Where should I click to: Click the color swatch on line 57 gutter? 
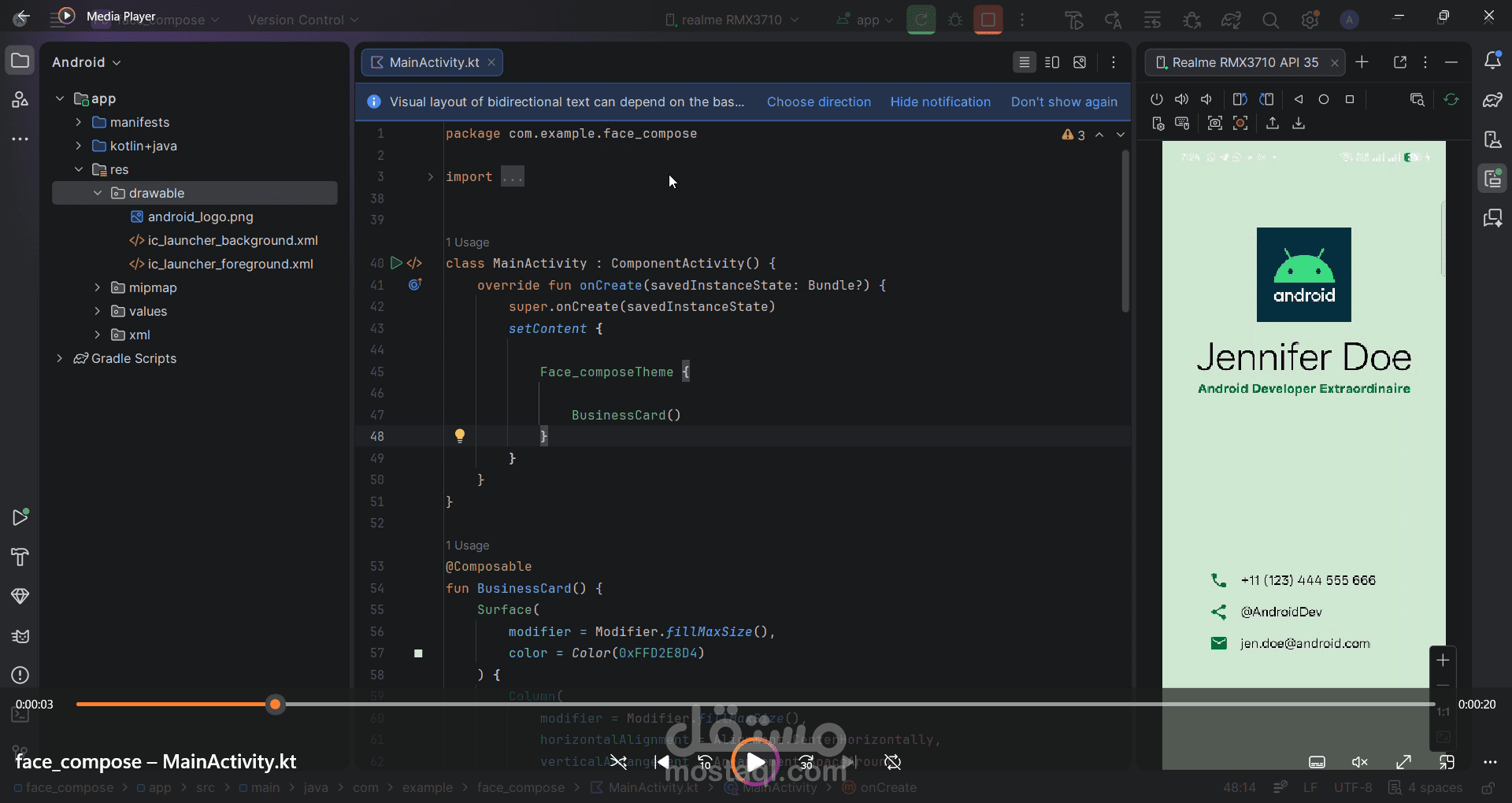tap(418, 653)
